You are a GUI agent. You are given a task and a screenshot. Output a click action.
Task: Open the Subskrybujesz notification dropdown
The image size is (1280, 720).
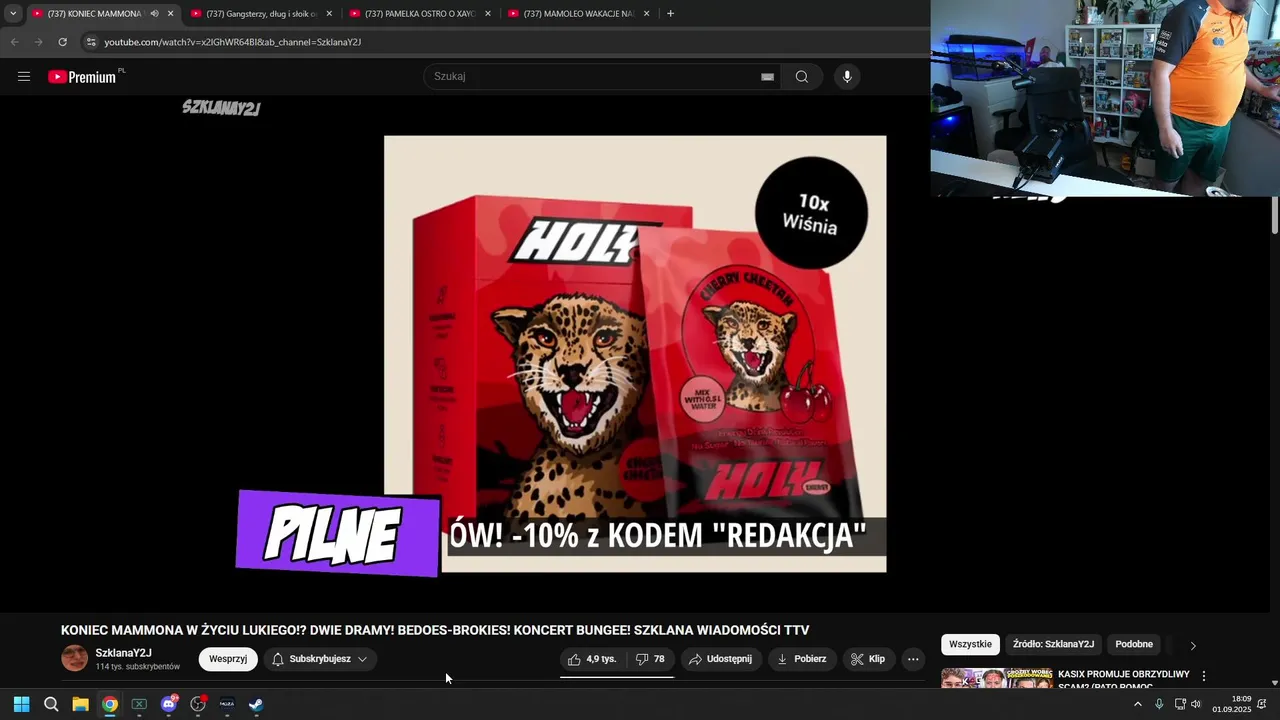[x=319, y=659]
